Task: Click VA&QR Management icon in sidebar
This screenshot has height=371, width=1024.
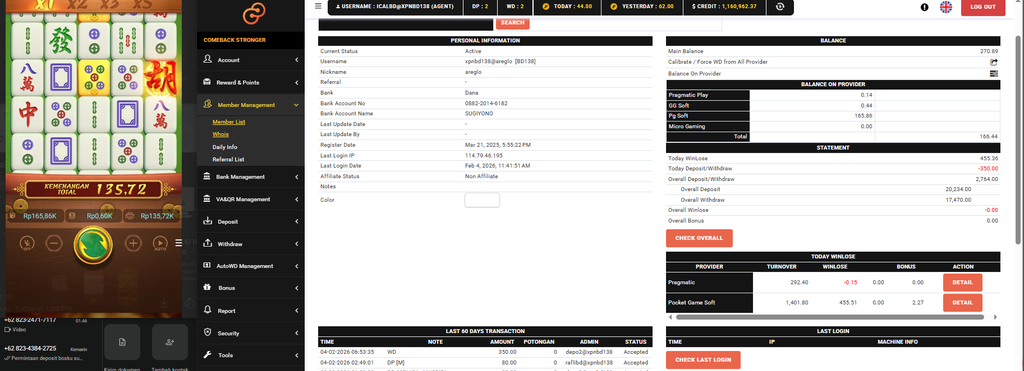Action: [207, 199]
